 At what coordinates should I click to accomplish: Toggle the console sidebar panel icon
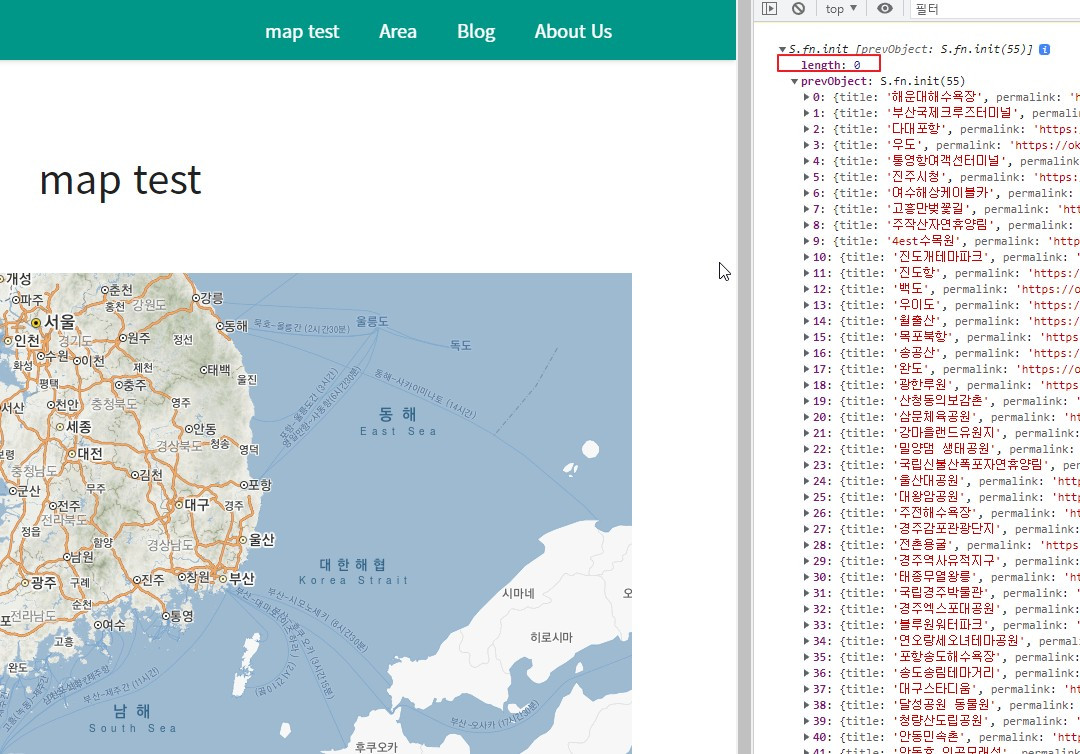point(769,9)
